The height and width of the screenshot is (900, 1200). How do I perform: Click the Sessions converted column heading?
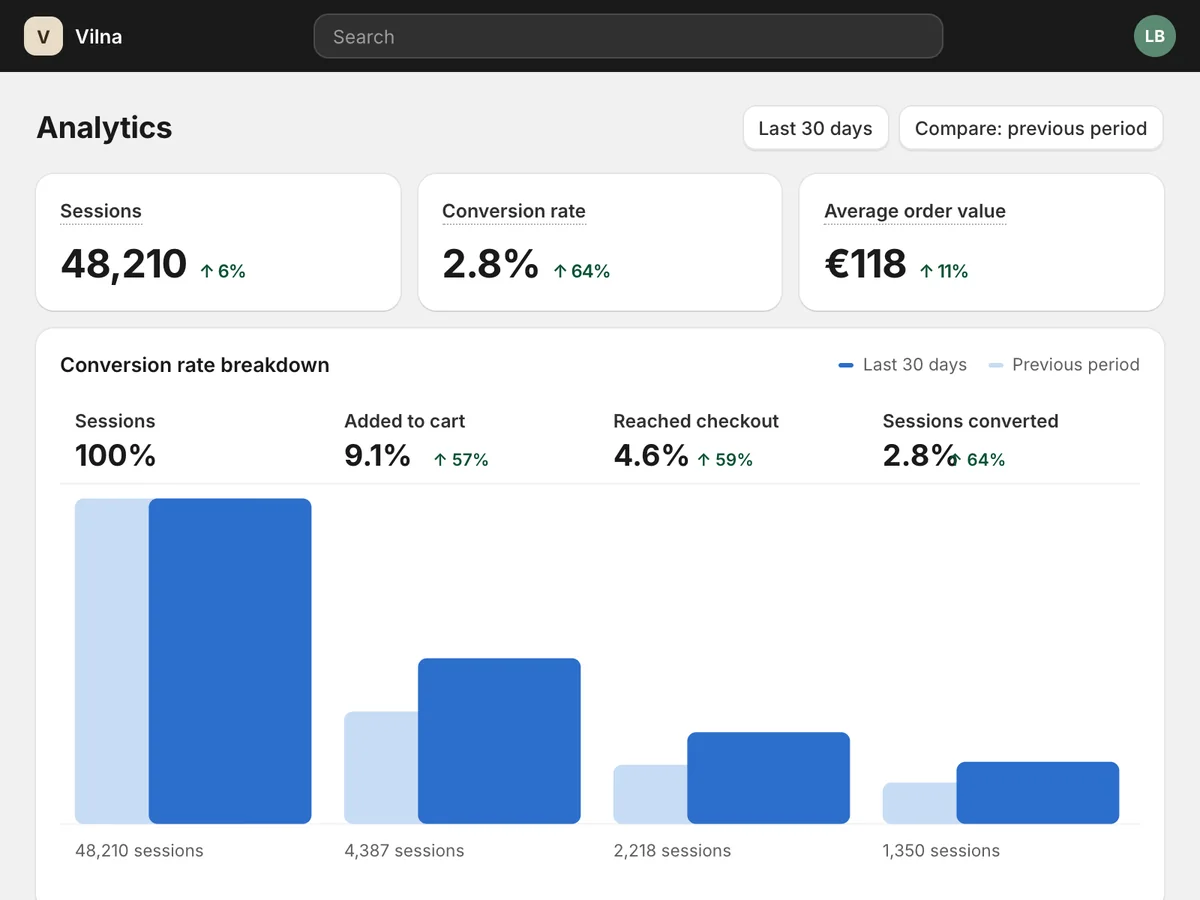971,421
